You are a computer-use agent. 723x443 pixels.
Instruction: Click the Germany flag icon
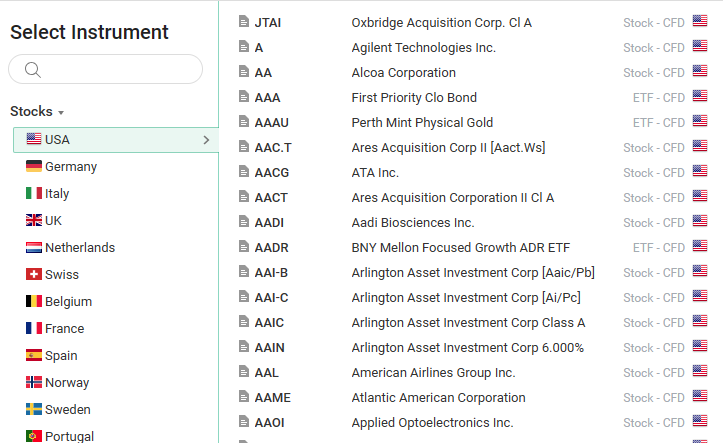(x=34, y=166)
